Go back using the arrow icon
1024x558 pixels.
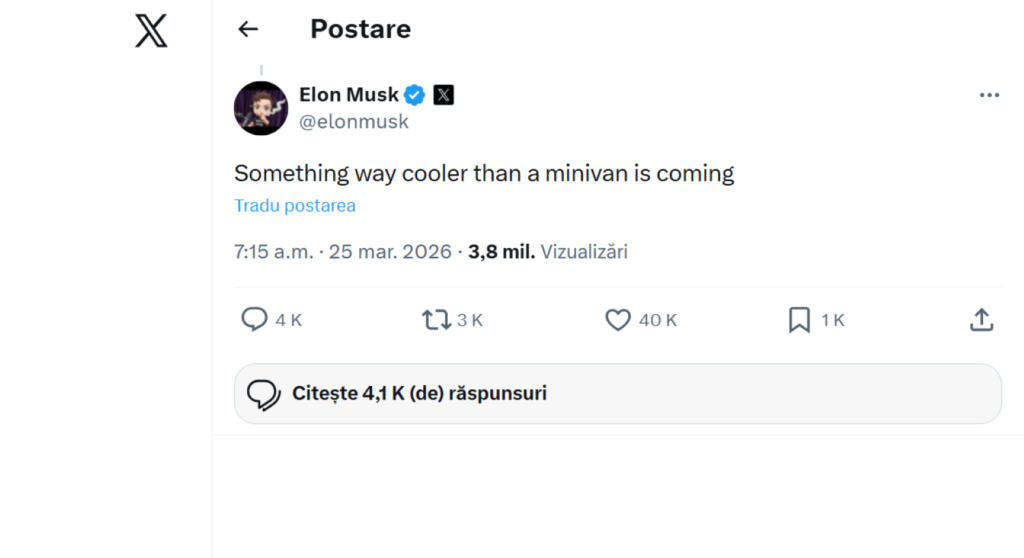click(247, 30)
